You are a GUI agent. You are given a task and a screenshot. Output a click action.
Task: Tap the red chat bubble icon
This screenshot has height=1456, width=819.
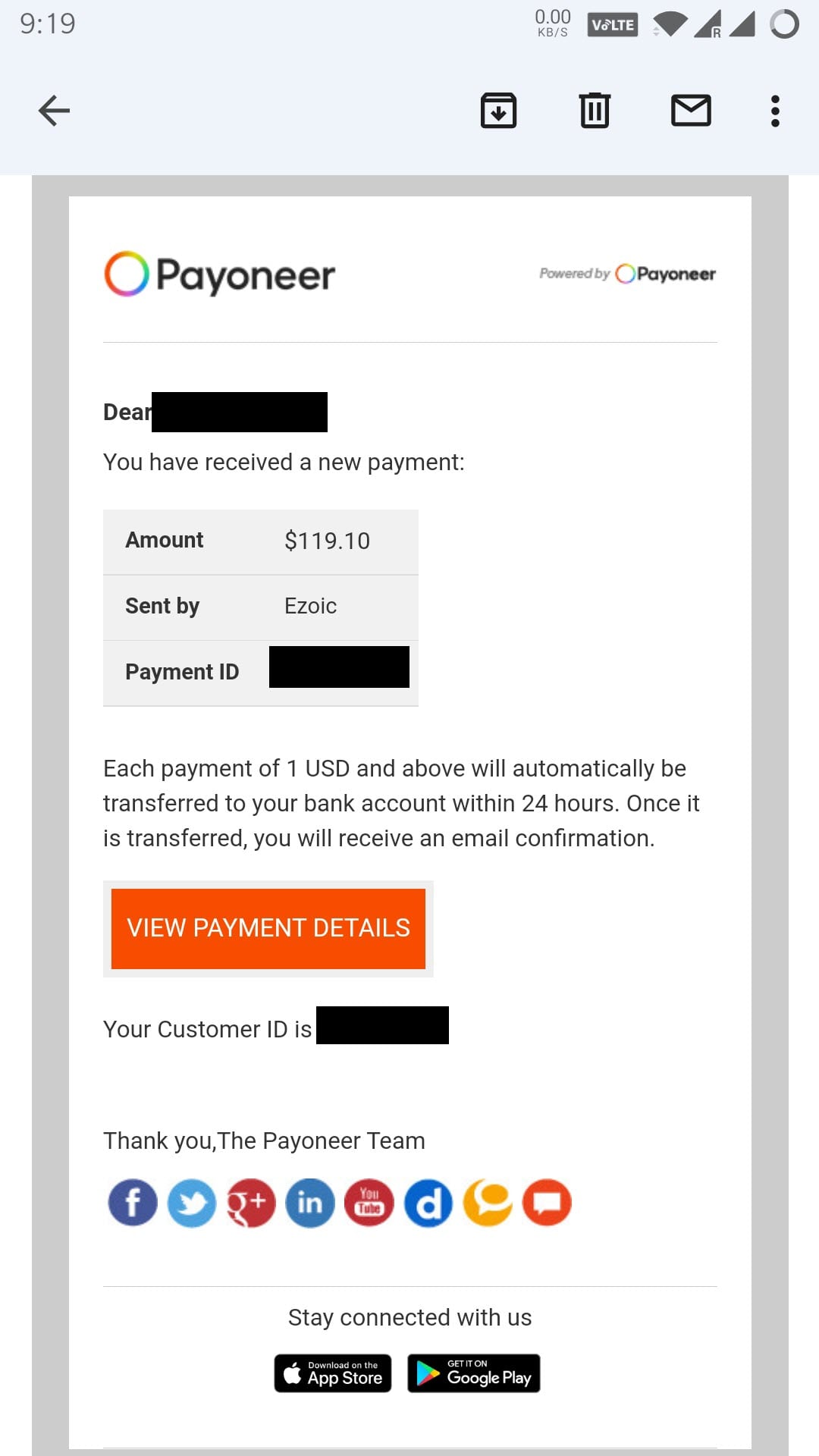pos(547,1203)
